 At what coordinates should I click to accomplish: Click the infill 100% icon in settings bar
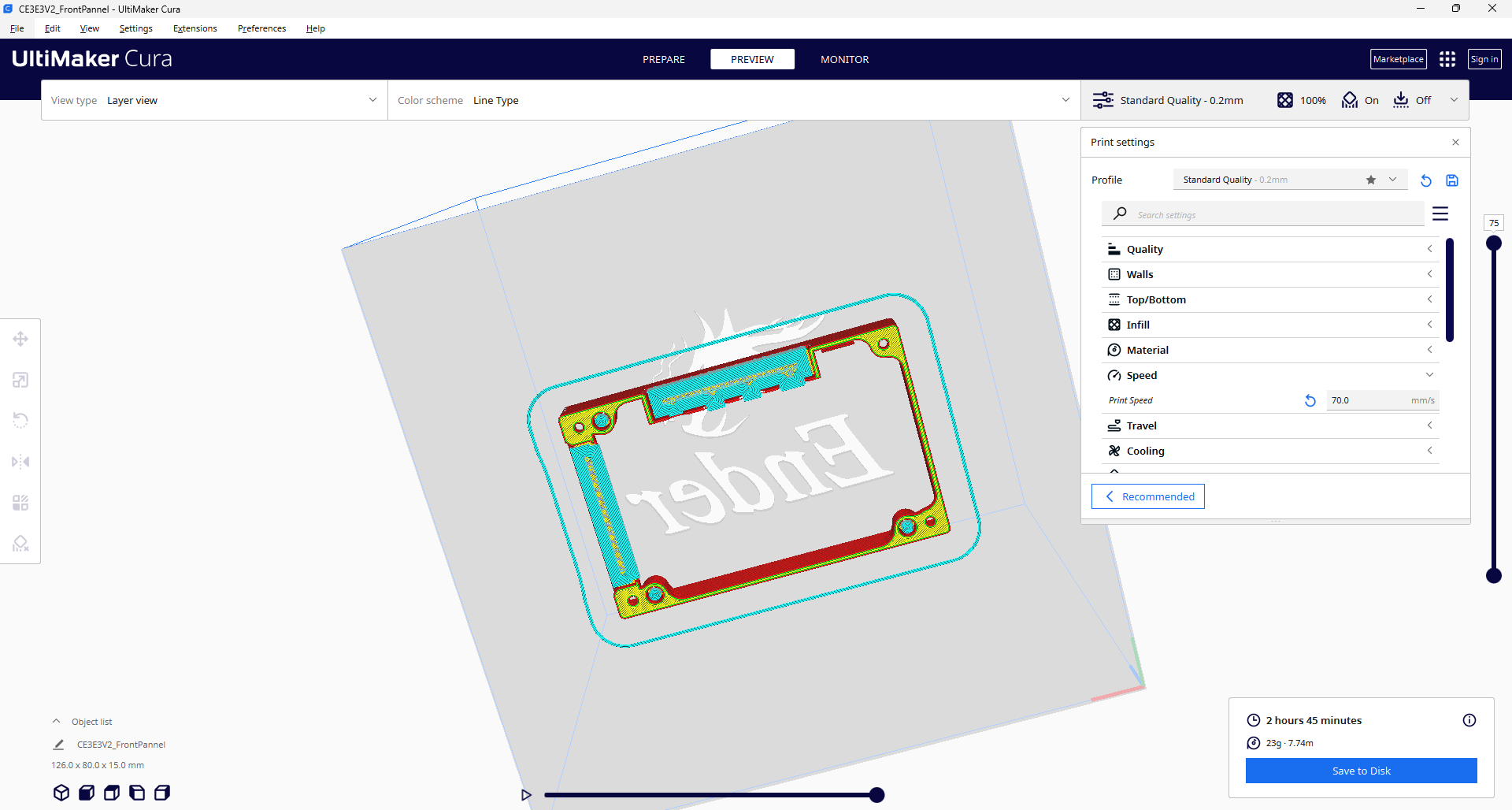click(1285, 100)
